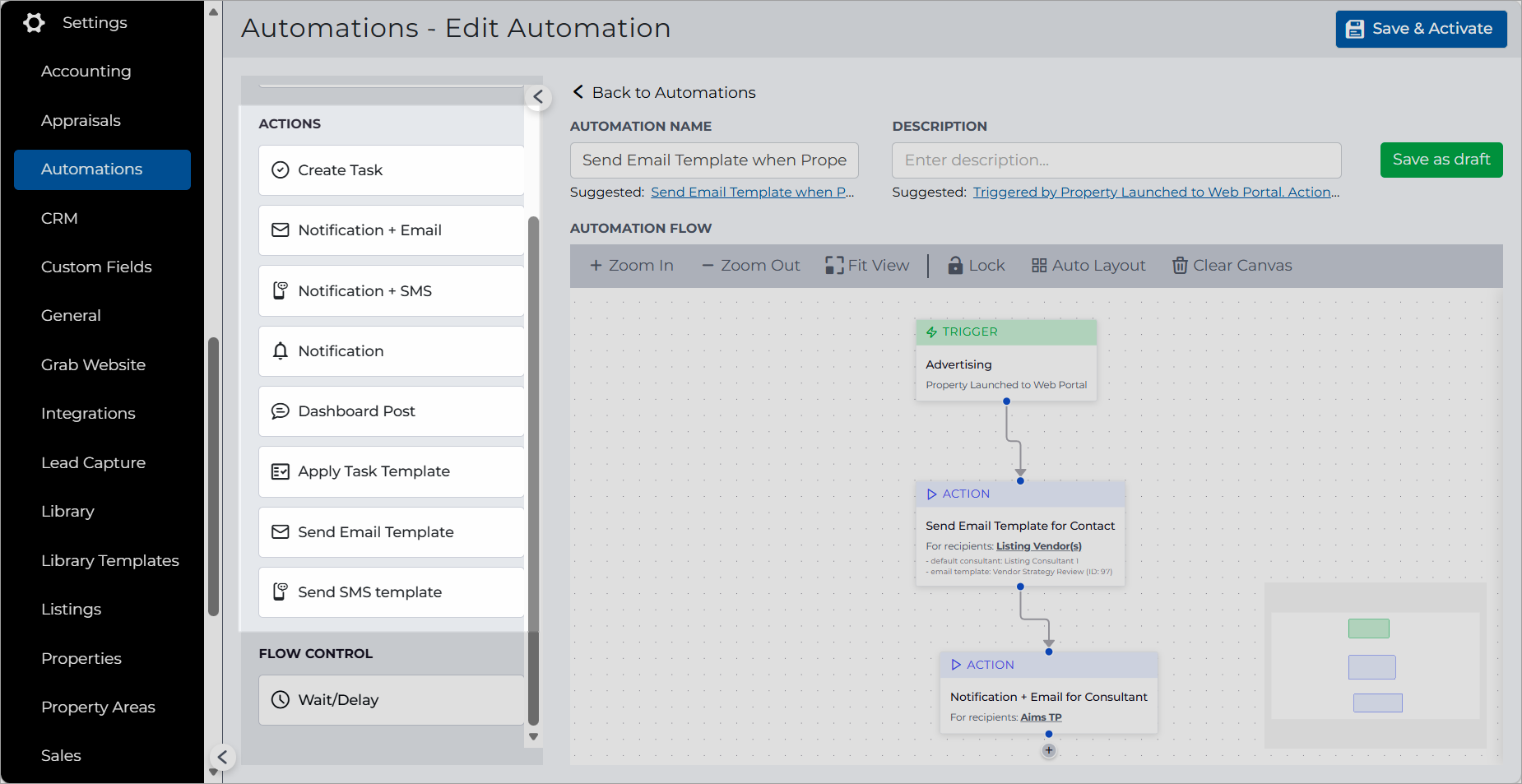
Task: Click the Settings heading in the sidebar
Action: [x=95, y=23]
